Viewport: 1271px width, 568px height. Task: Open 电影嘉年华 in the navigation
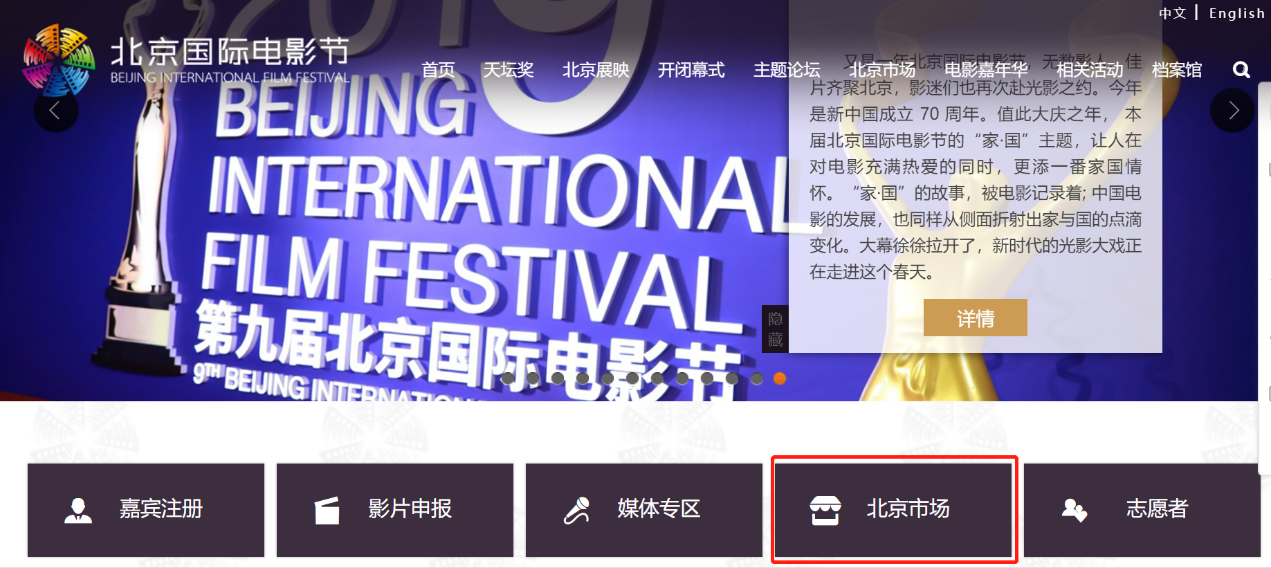[986, 70]
